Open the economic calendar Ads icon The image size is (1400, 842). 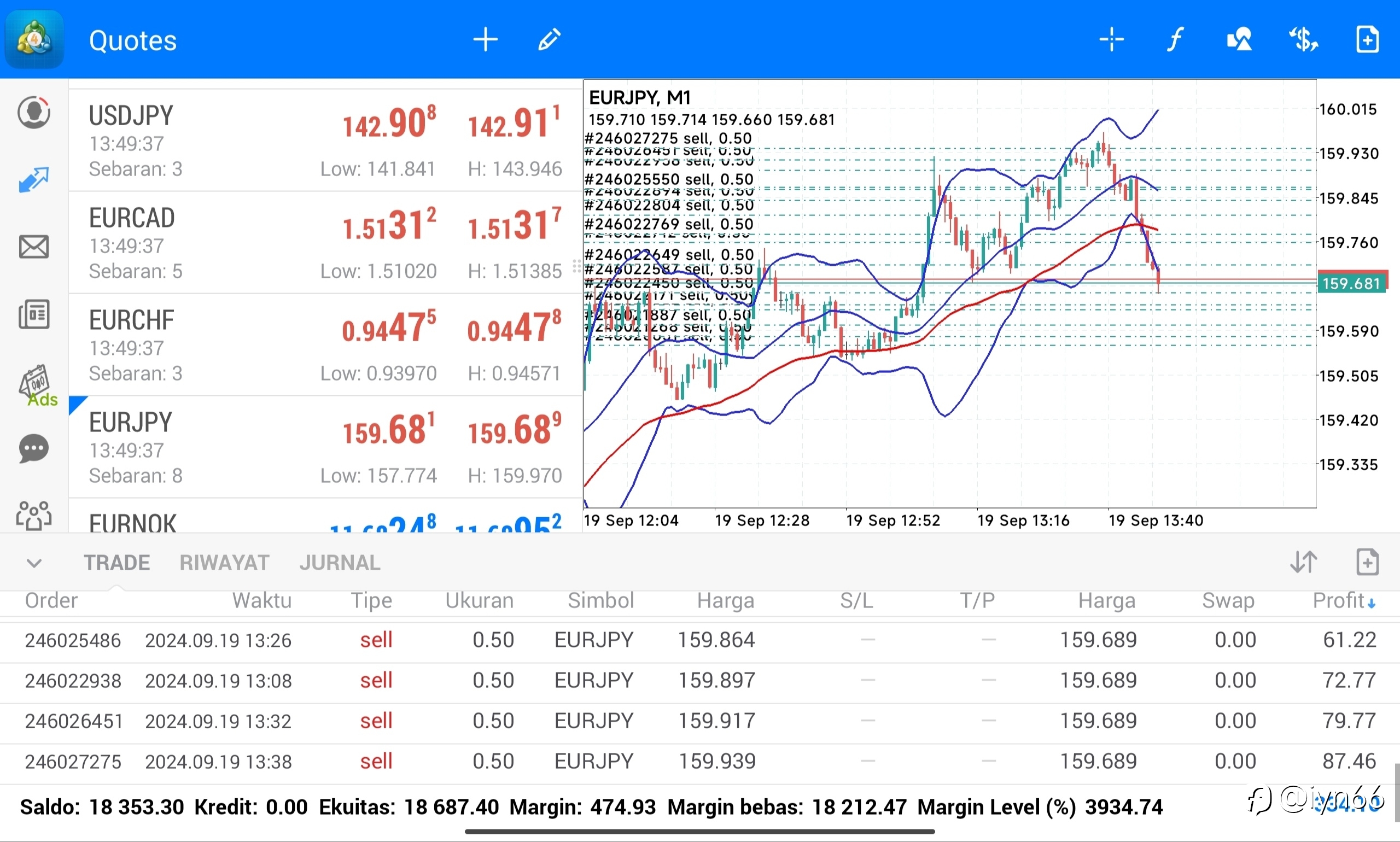point(37,386)
